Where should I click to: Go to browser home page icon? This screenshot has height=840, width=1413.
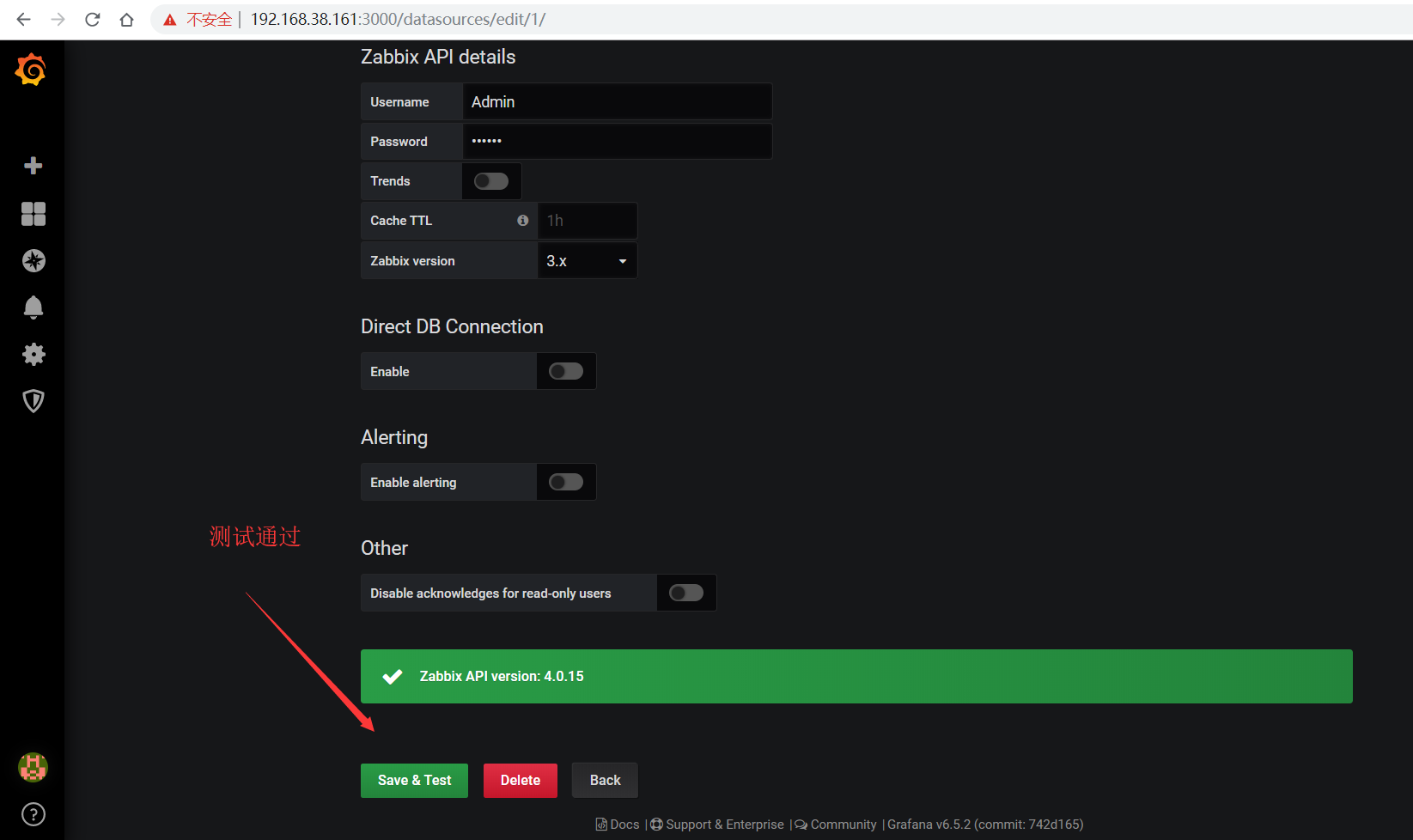126,19
